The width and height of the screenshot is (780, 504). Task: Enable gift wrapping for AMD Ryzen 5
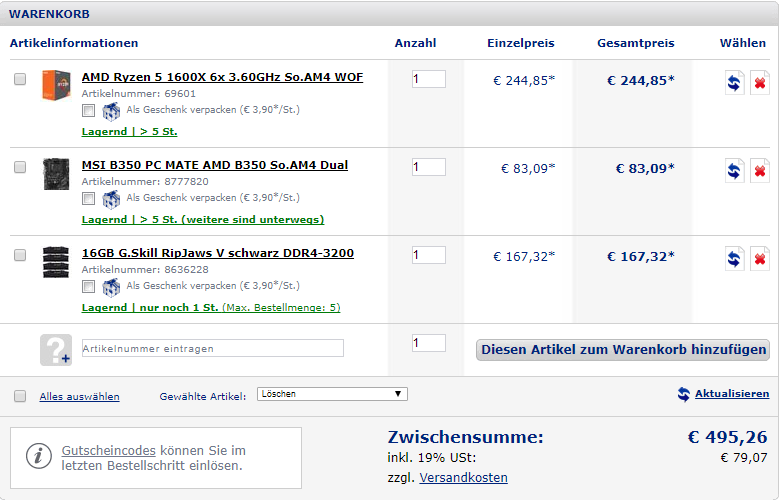(89, 110)
